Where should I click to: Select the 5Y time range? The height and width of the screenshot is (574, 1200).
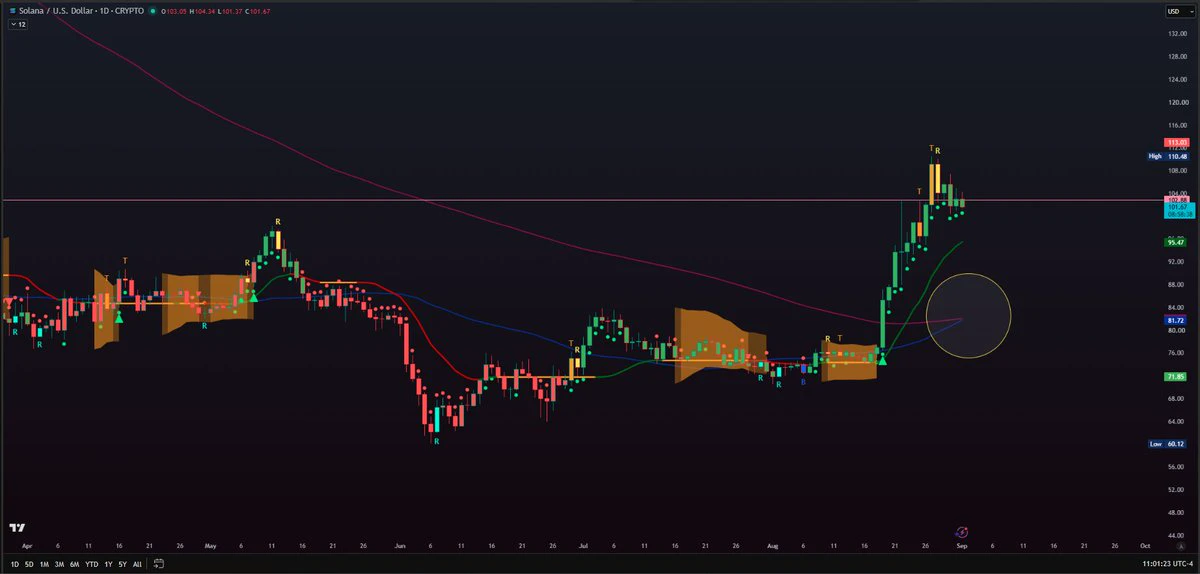122,564
